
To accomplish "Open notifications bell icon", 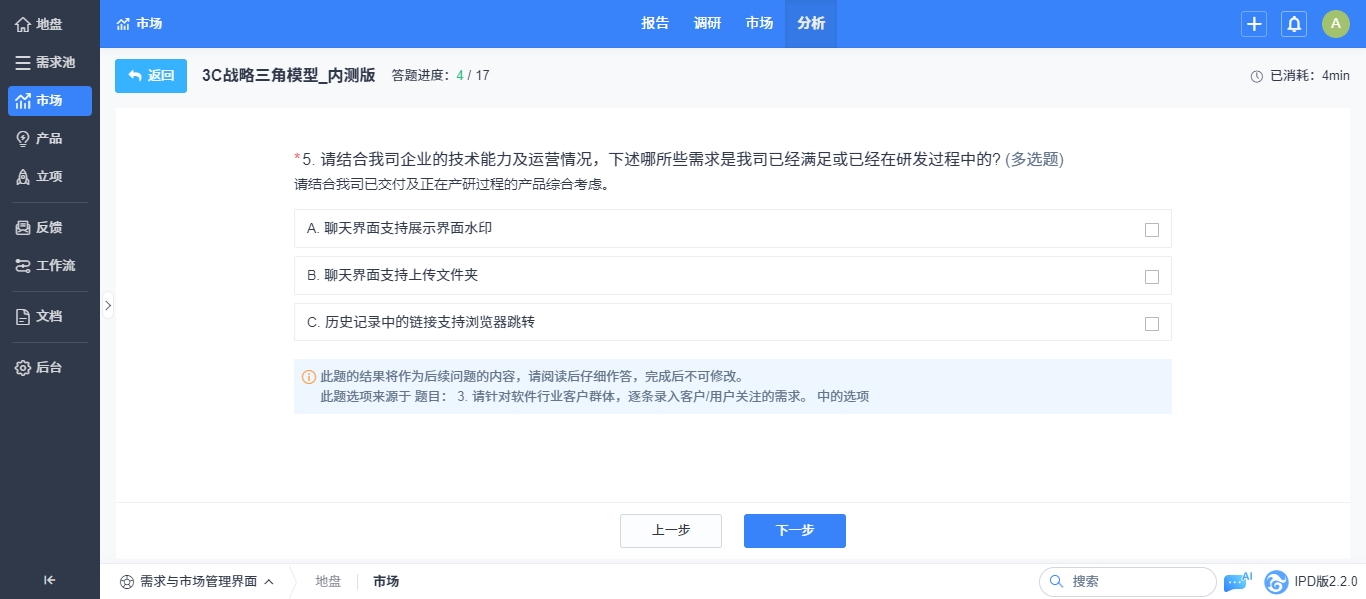I will tap(1294, 24).
